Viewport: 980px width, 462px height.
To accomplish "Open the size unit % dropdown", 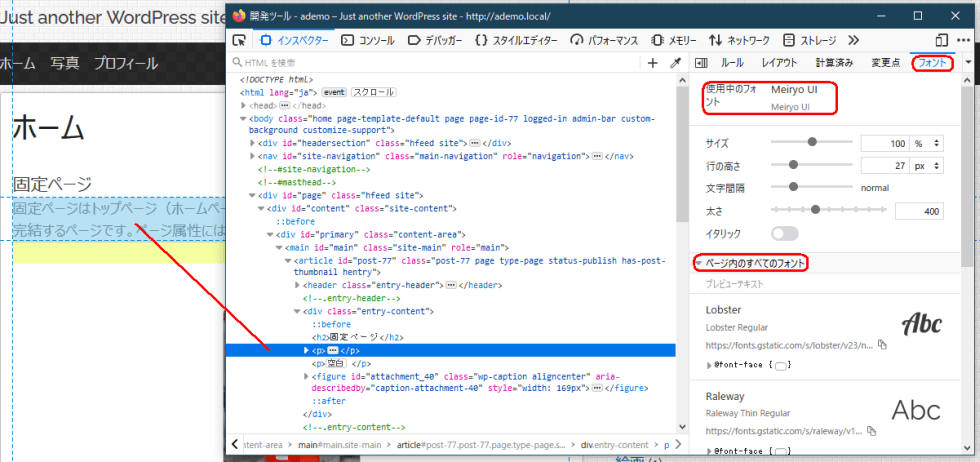I will (x=927, y=143).
